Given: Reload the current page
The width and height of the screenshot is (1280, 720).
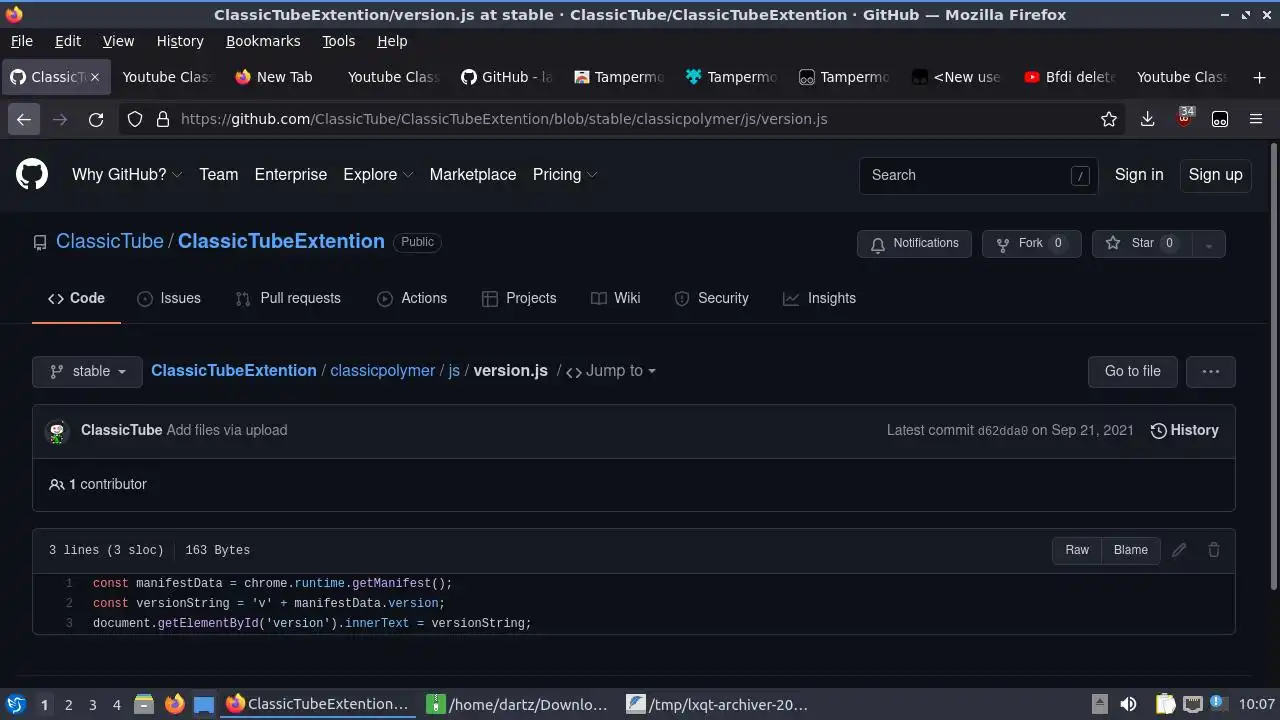Looking at the screenshot, I should (x=96, y=119).
